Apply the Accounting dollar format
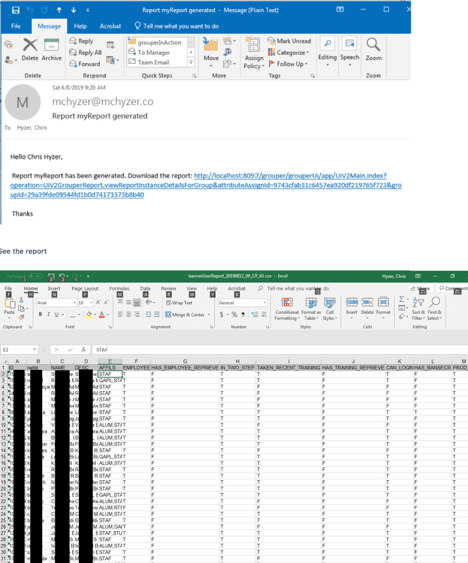468x563 pixels. [x=222, y=315]
